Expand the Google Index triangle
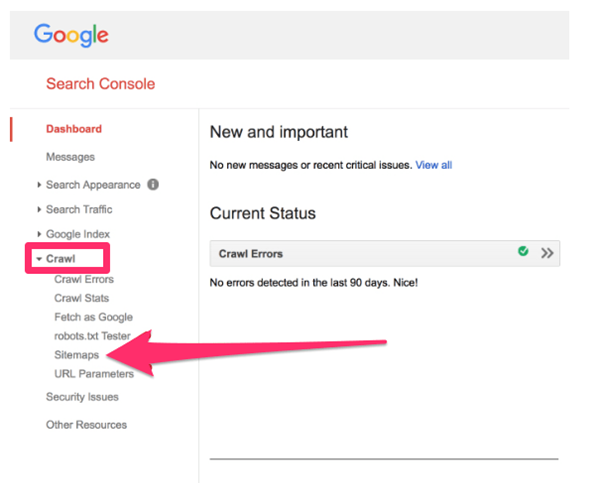601x483 pixels. 39,234
